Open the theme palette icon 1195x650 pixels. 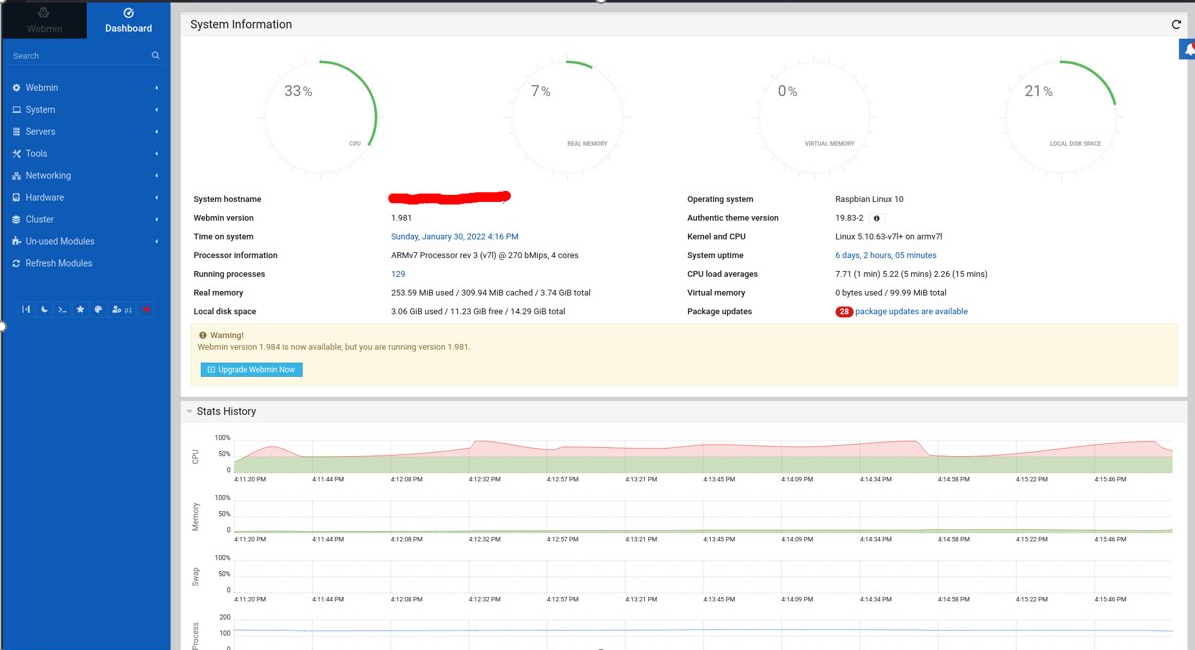pyautogui.click(x=98, y=310)
